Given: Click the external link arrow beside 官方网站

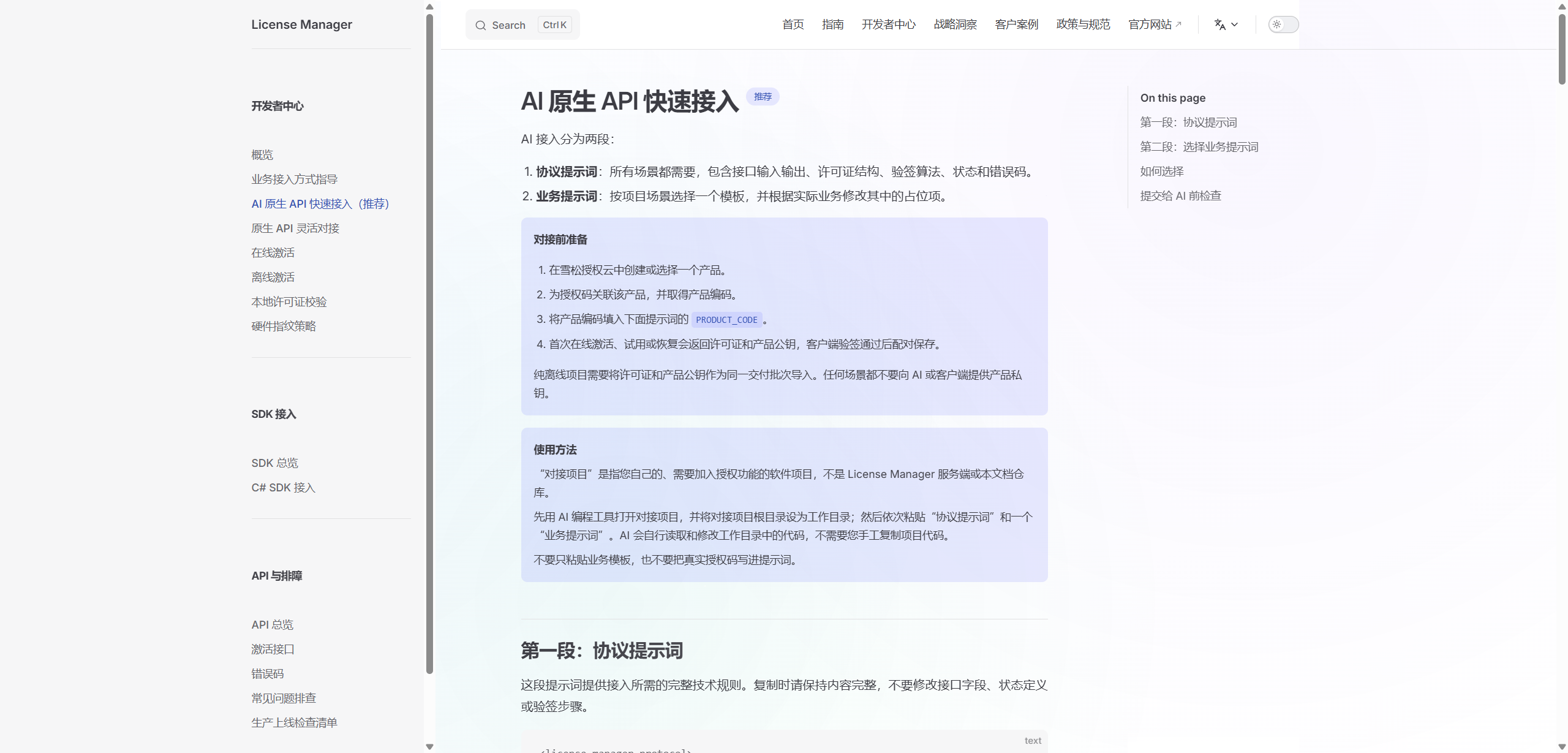Looking at the screenshot, I should [x=1178, y=25].
